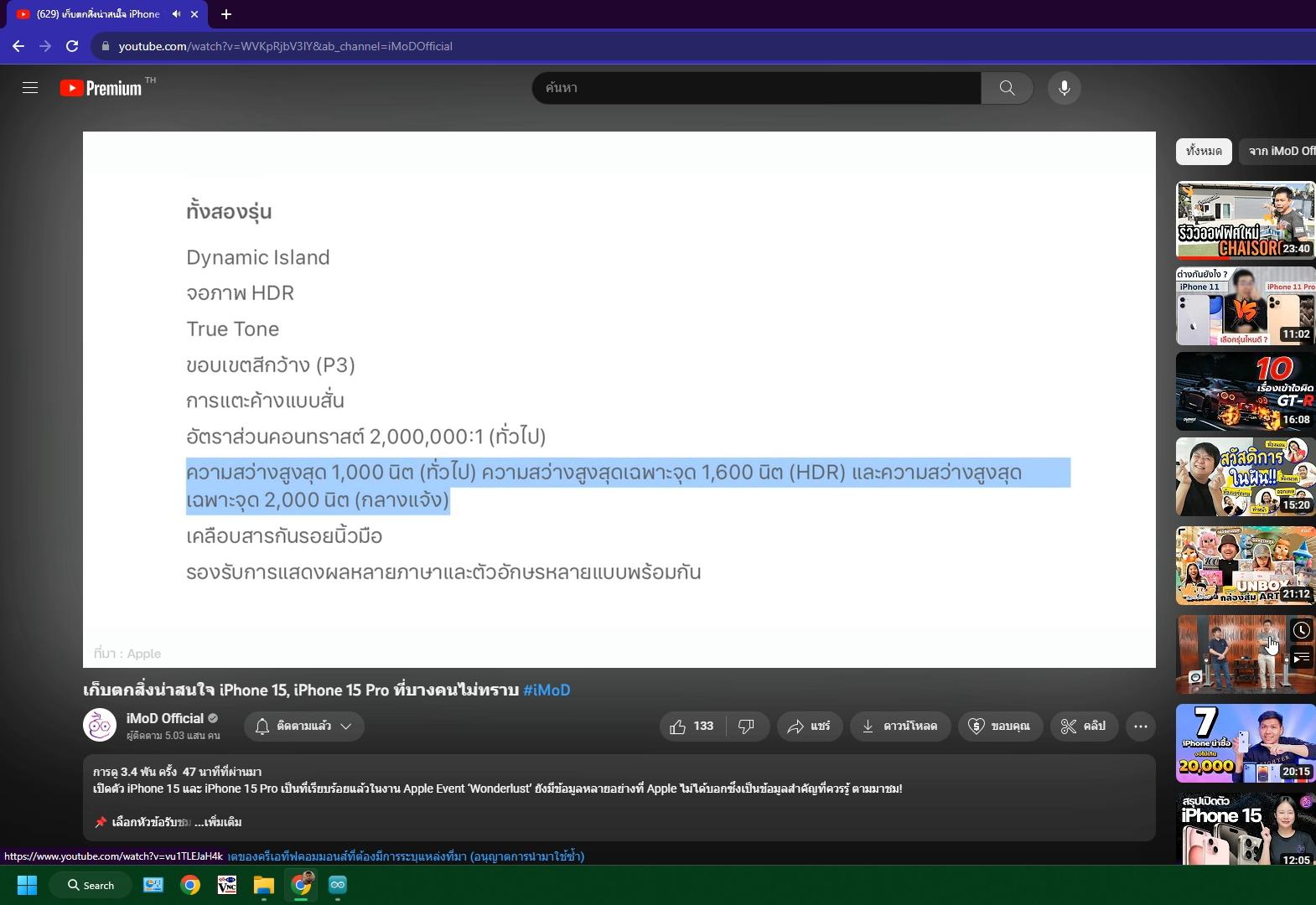Click the YouTube search input field

756,88
